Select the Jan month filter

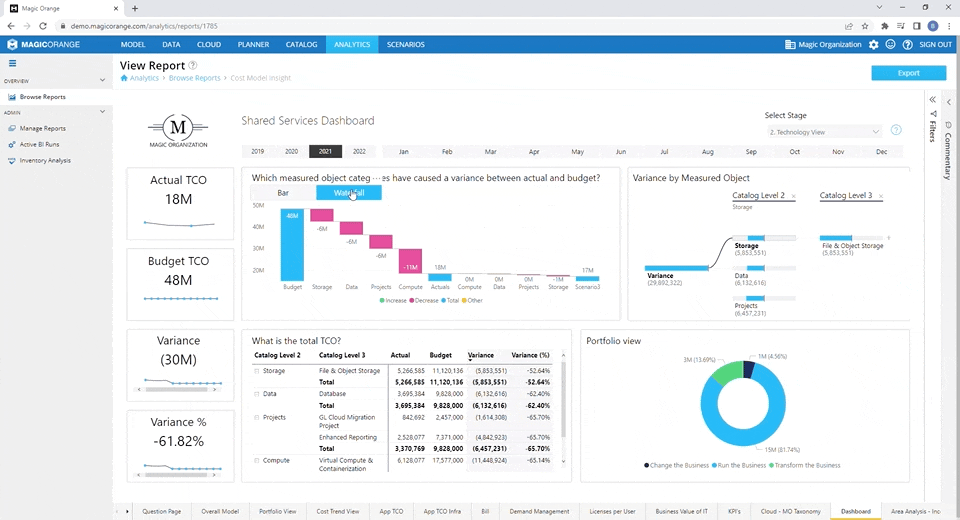(403, 152)
